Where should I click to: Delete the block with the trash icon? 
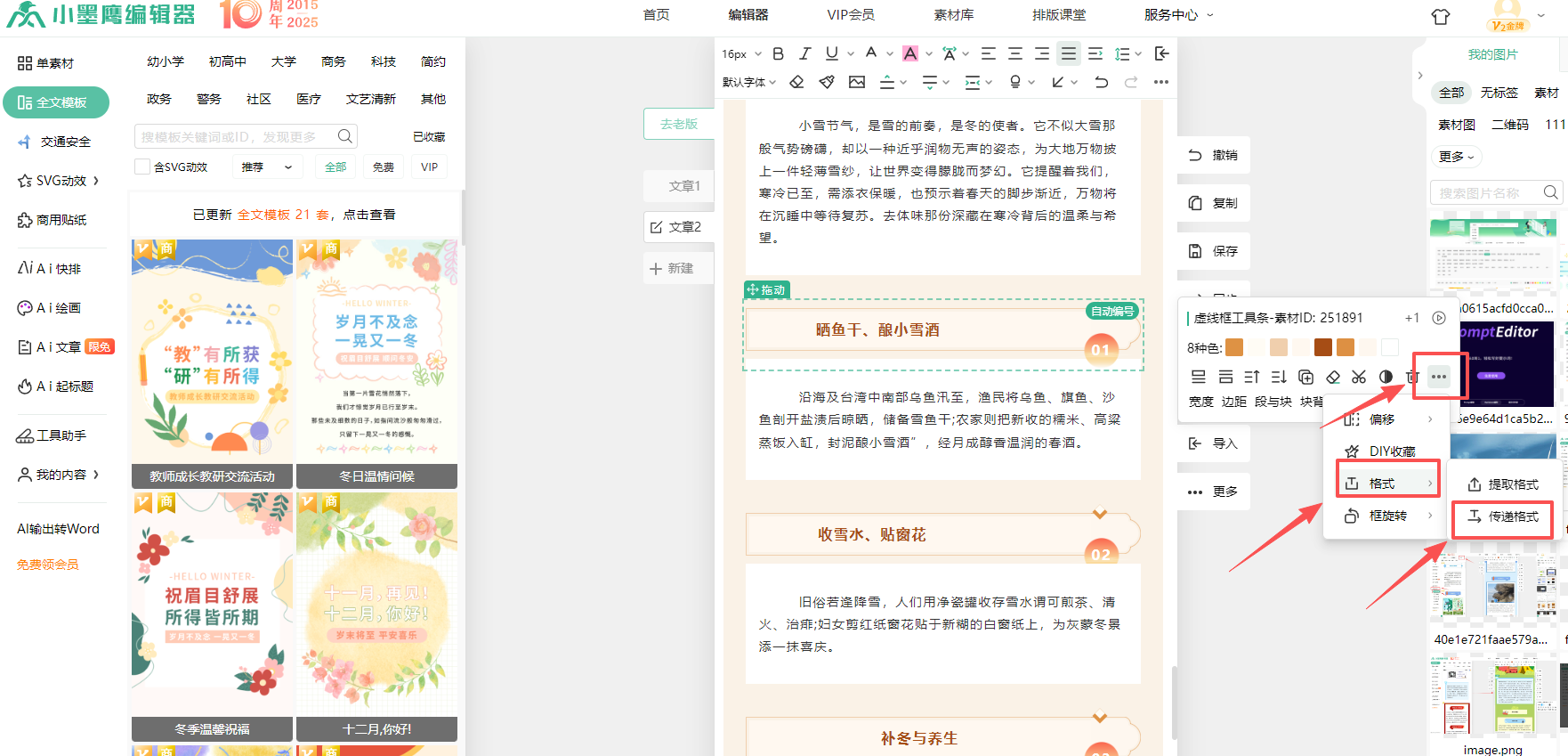tap(1412, 377)
